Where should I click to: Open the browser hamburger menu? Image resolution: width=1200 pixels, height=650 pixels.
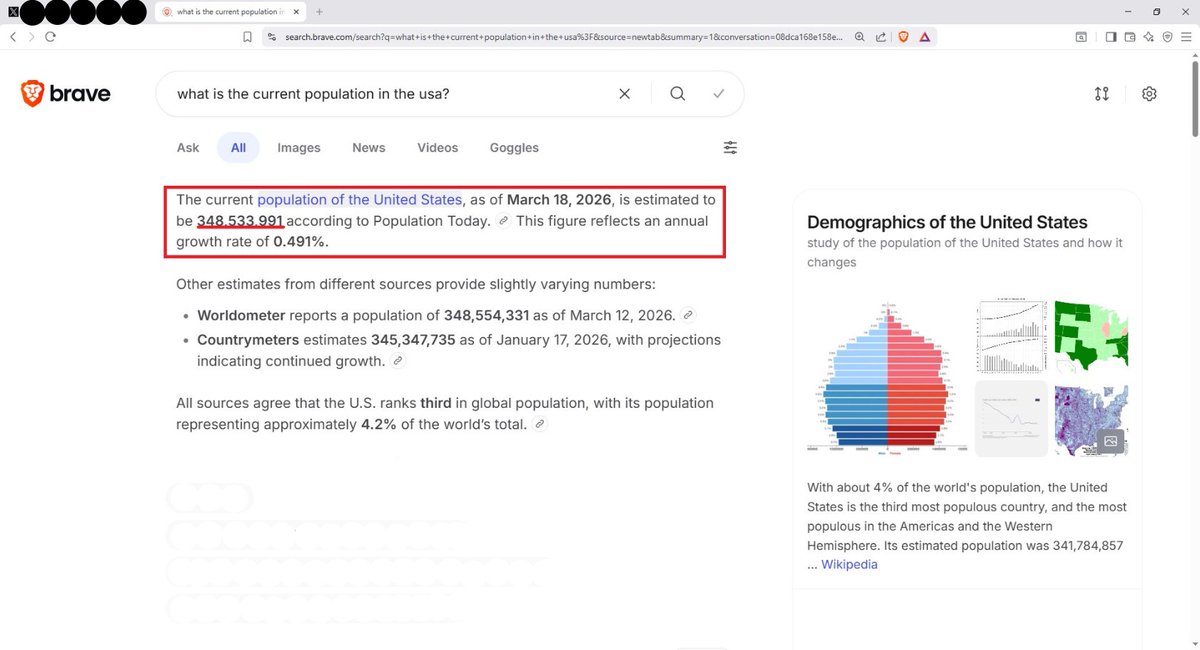(x=1188, y=36)
